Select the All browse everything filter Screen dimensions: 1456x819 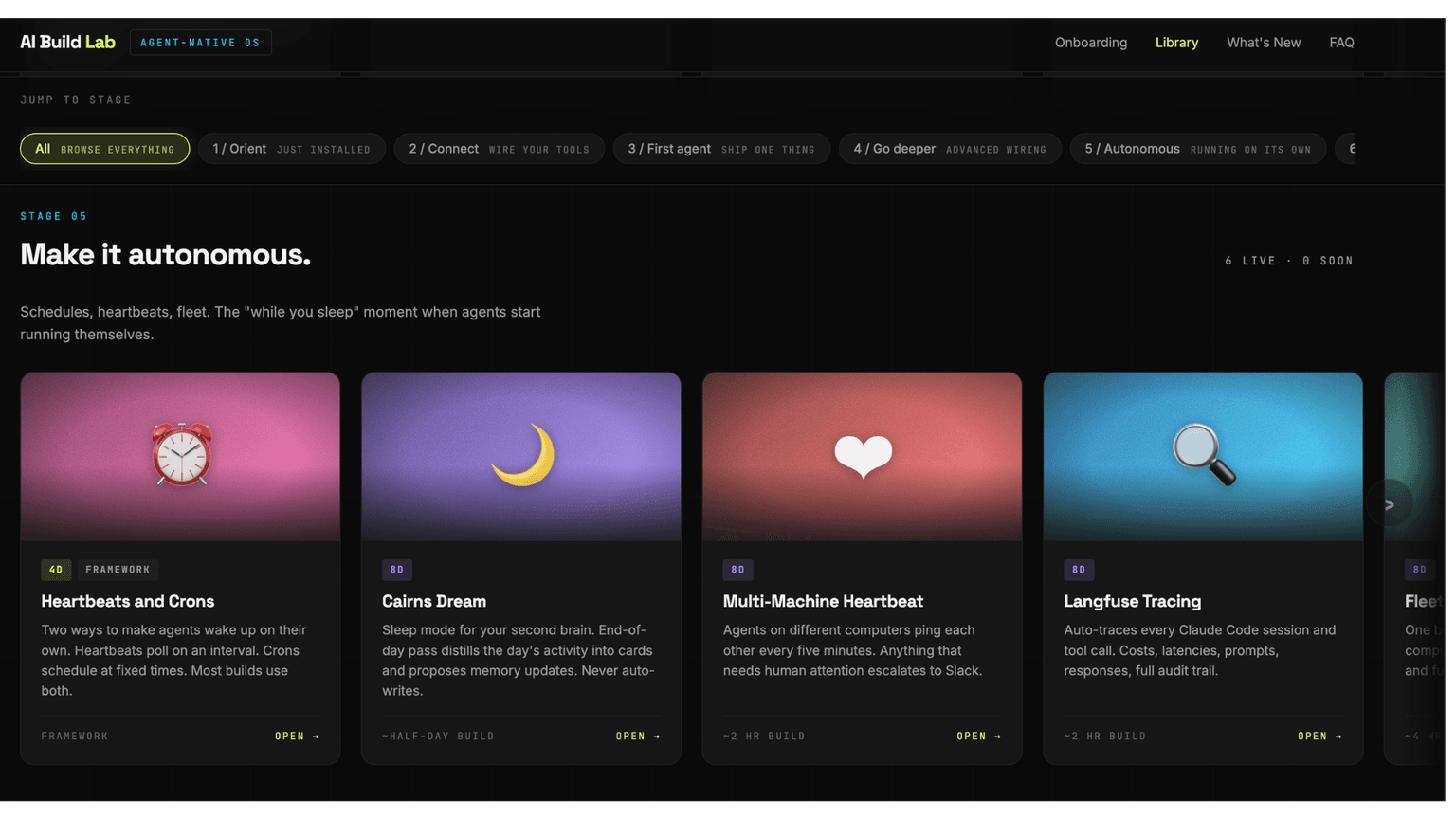(104, 149)
